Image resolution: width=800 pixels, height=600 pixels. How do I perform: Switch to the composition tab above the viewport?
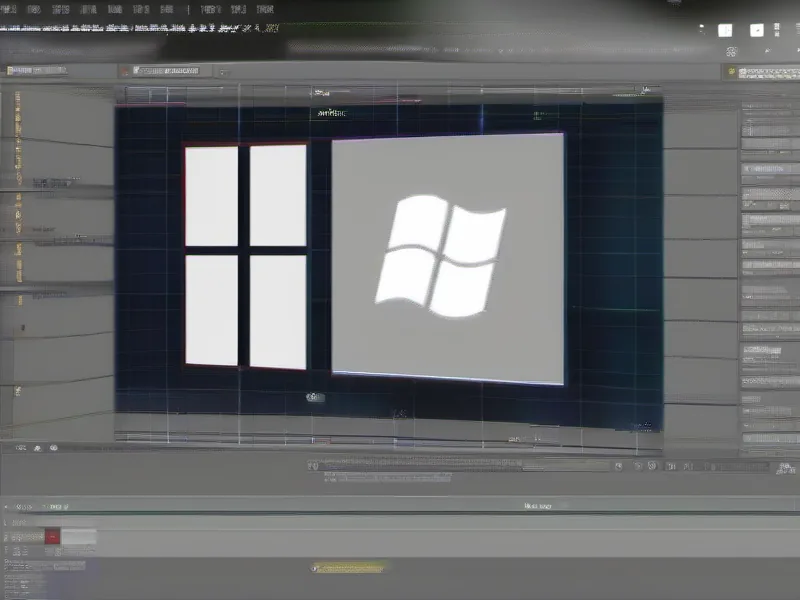165,71
